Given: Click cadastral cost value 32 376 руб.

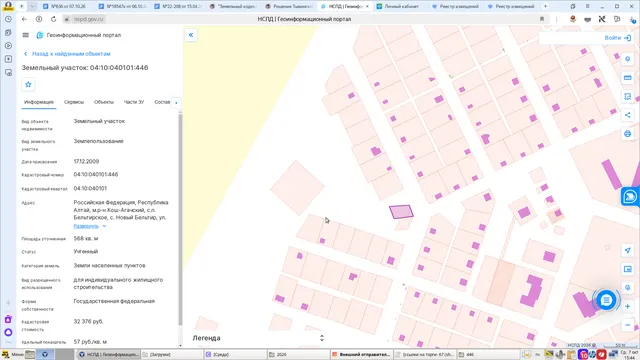Looking at the screenshot, I should coord(88,322).
